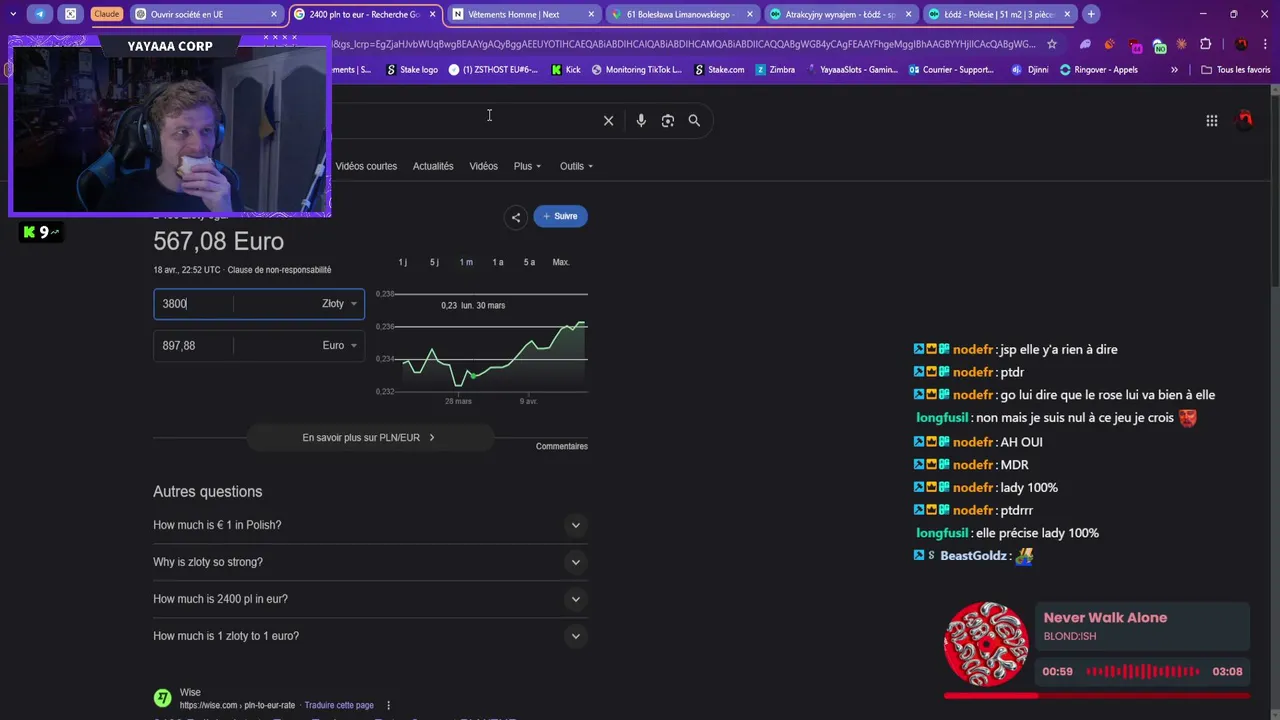Click the PLN/EUR exchange rate chart line

(495, 354)
